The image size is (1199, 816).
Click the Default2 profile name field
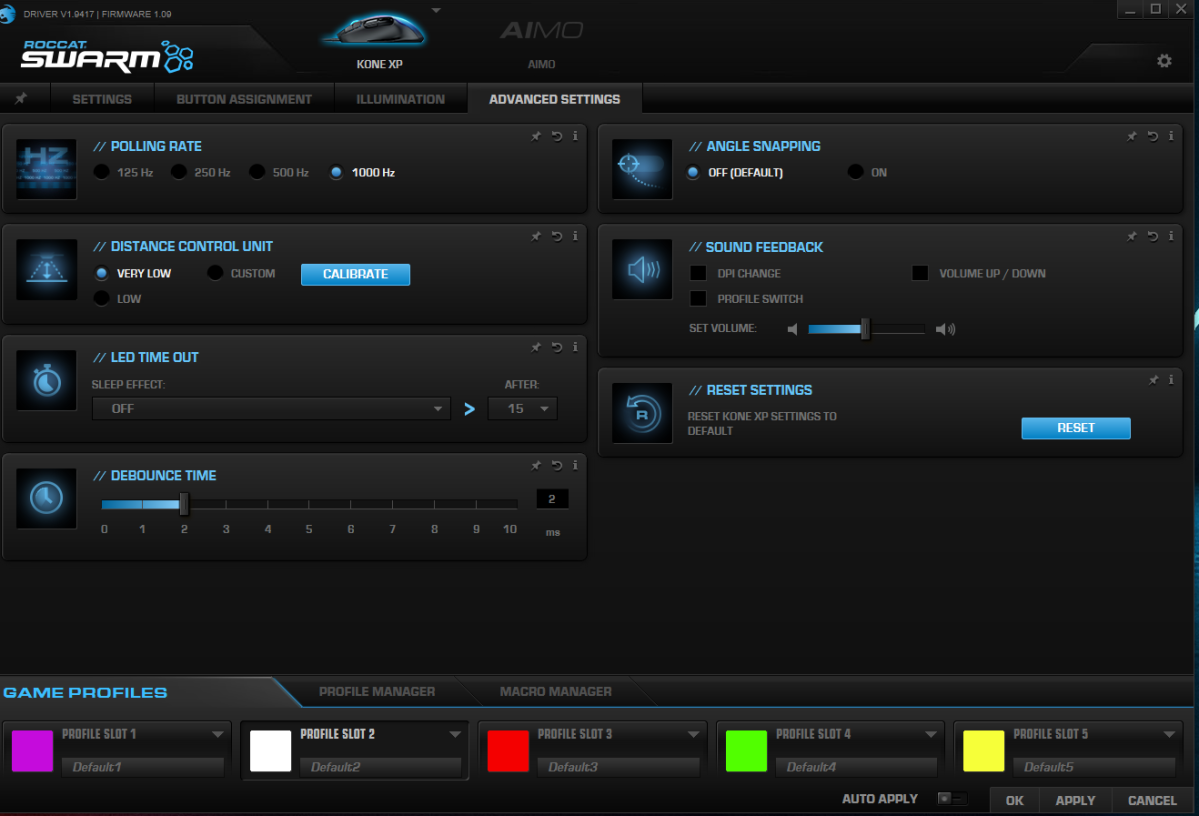click(x=380, y=767)
